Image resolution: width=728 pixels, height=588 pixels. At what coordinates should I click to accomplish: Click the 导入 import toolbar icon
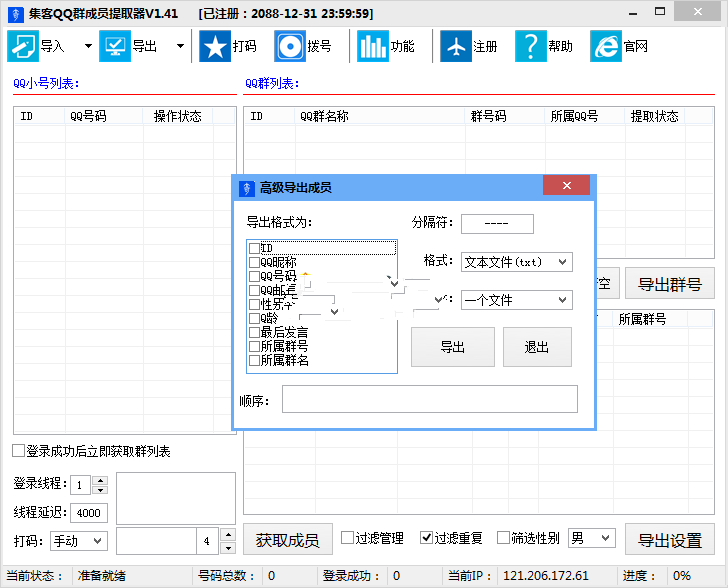pyautogui.click(x=23, y=46)
